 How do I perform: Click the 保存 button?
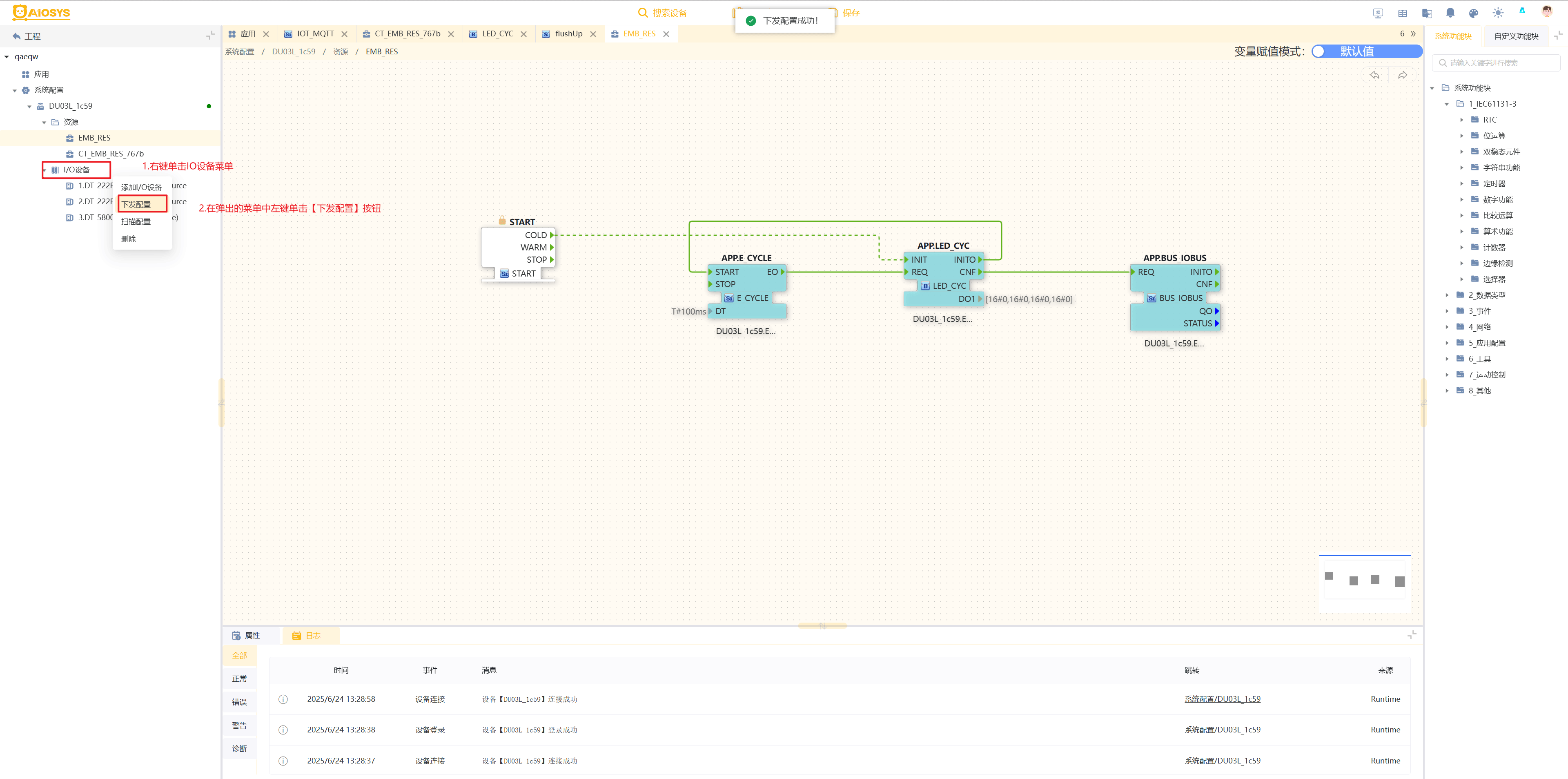850,13
